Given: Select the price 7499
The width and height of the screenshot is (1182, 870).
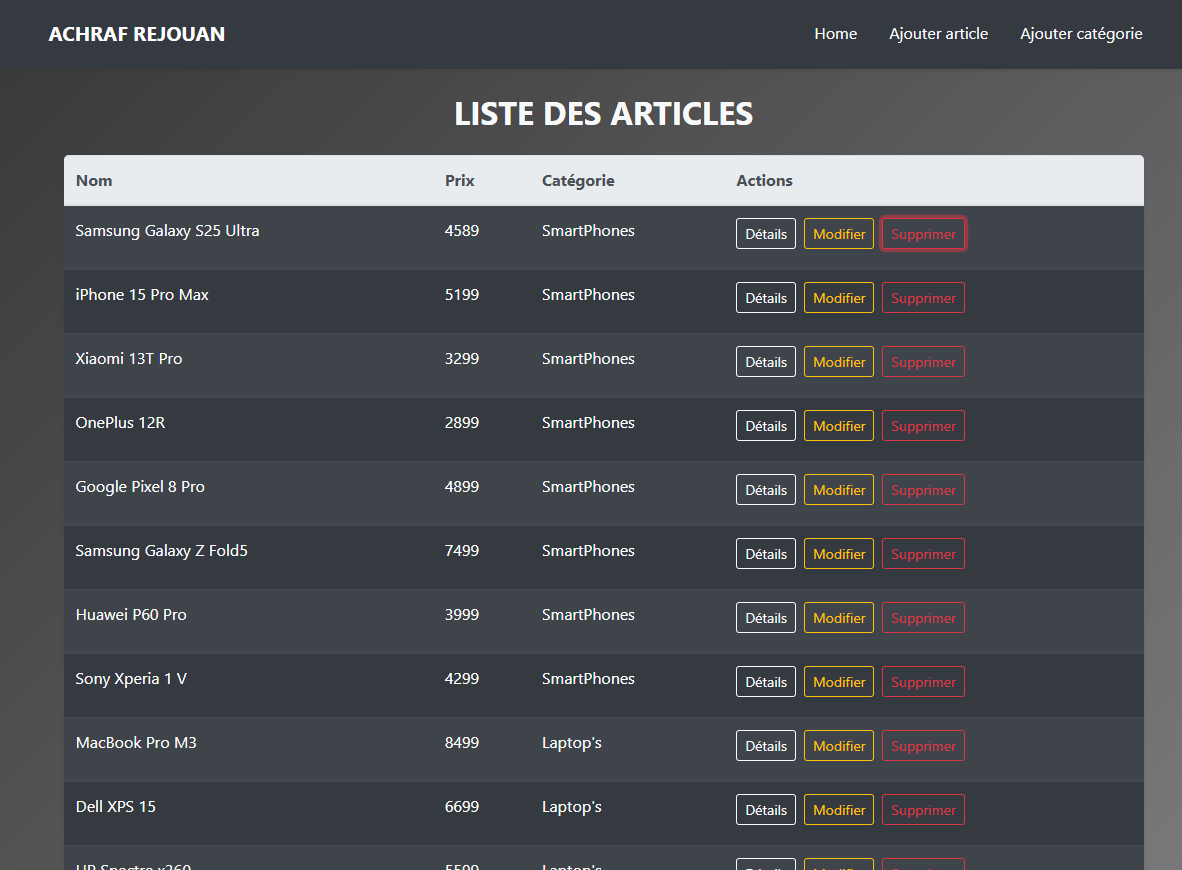Looking at the screenshot, I should (462, 551).
